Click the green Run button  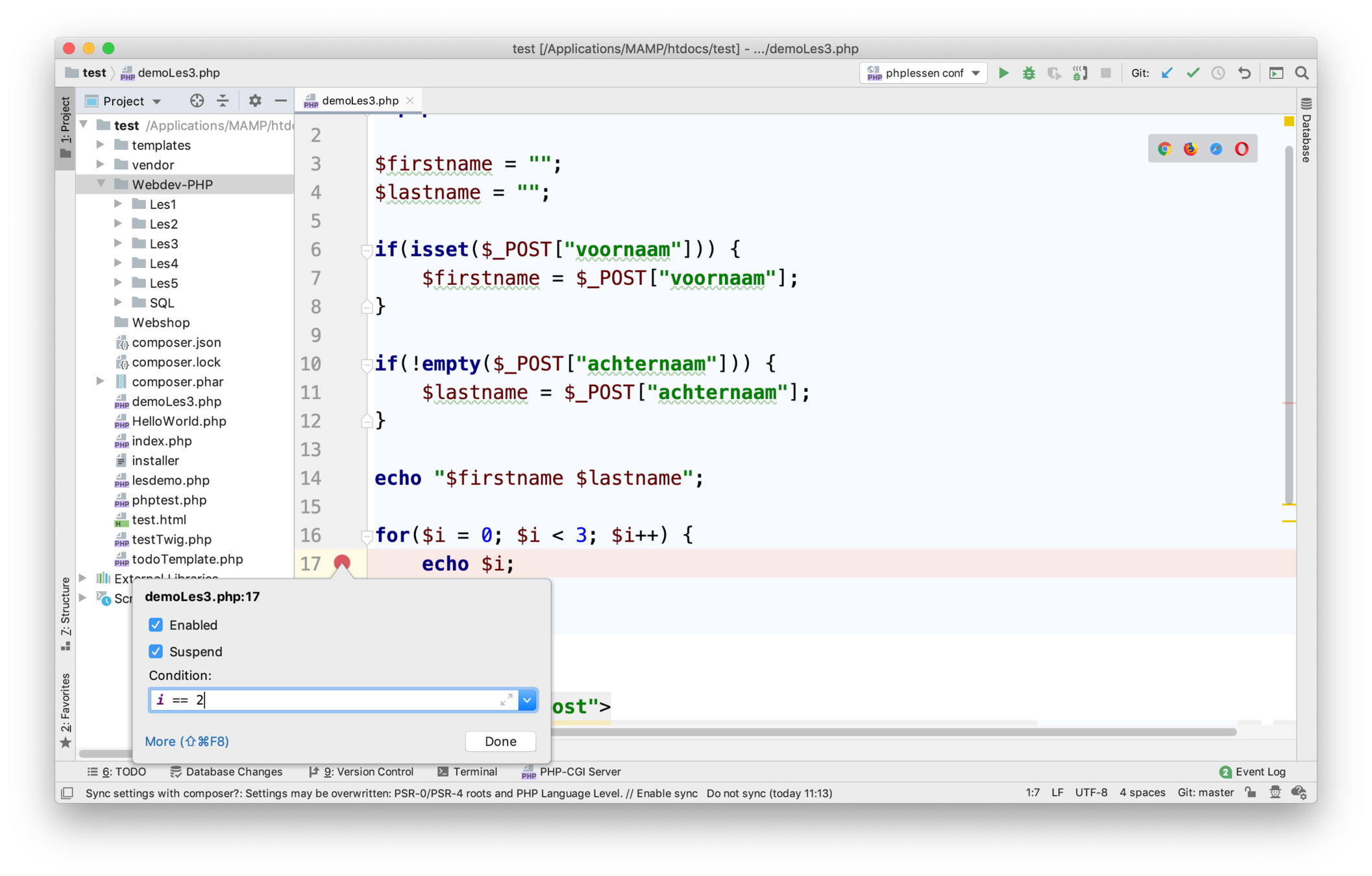1003,73
